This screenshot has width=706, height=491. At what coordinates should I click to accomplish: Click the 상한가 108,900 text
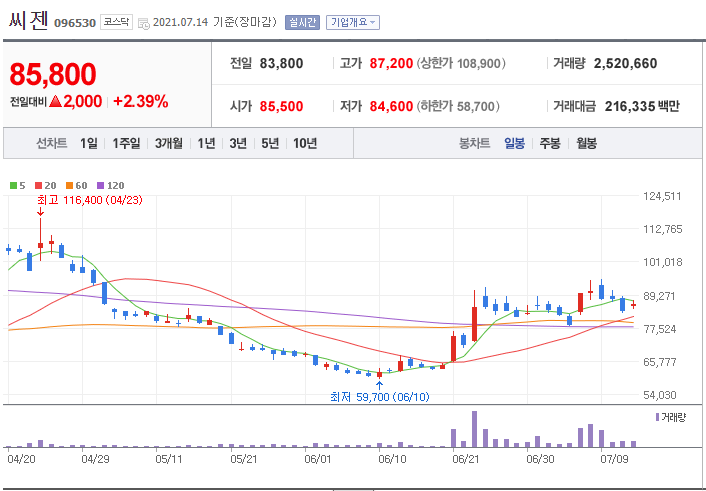[461, 64]
